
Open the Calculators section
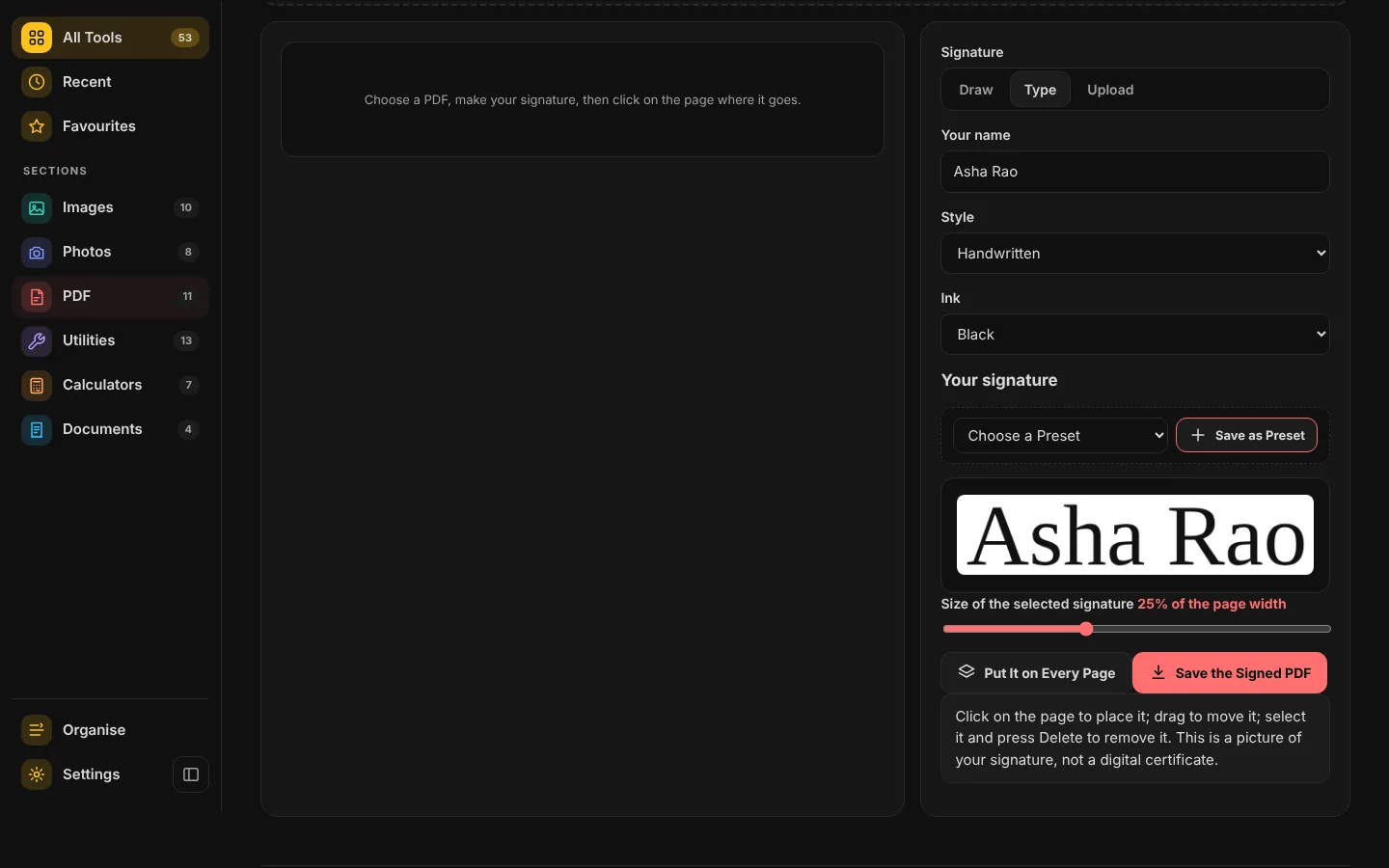(x=110, y=385)
